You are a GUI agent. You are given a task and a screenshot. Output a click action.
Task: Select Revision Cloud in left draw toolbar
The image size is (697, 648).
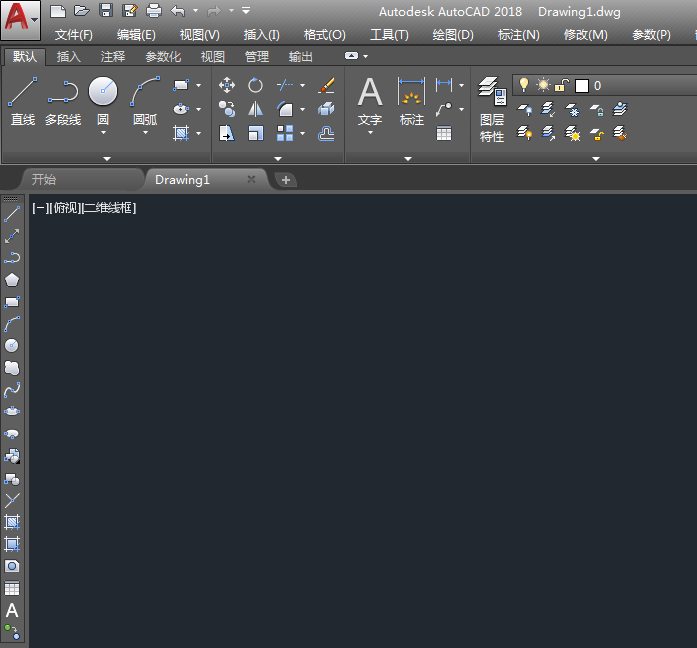pyautogui.click(x=12, y=368)
